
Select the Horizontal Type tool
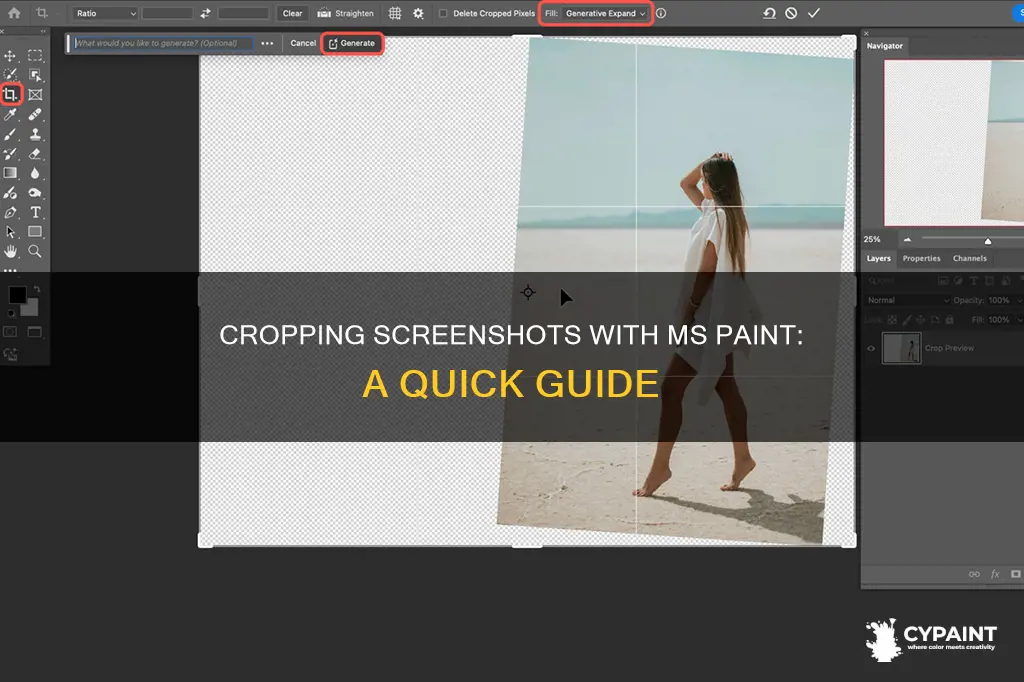pos(35,212)
